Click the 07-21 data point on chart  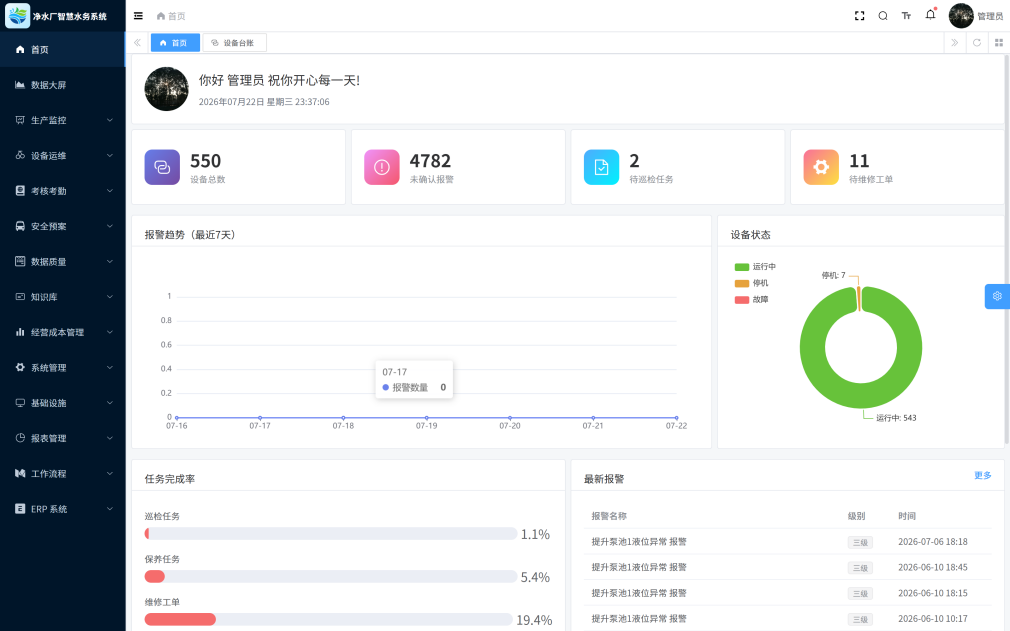[593, 418]
